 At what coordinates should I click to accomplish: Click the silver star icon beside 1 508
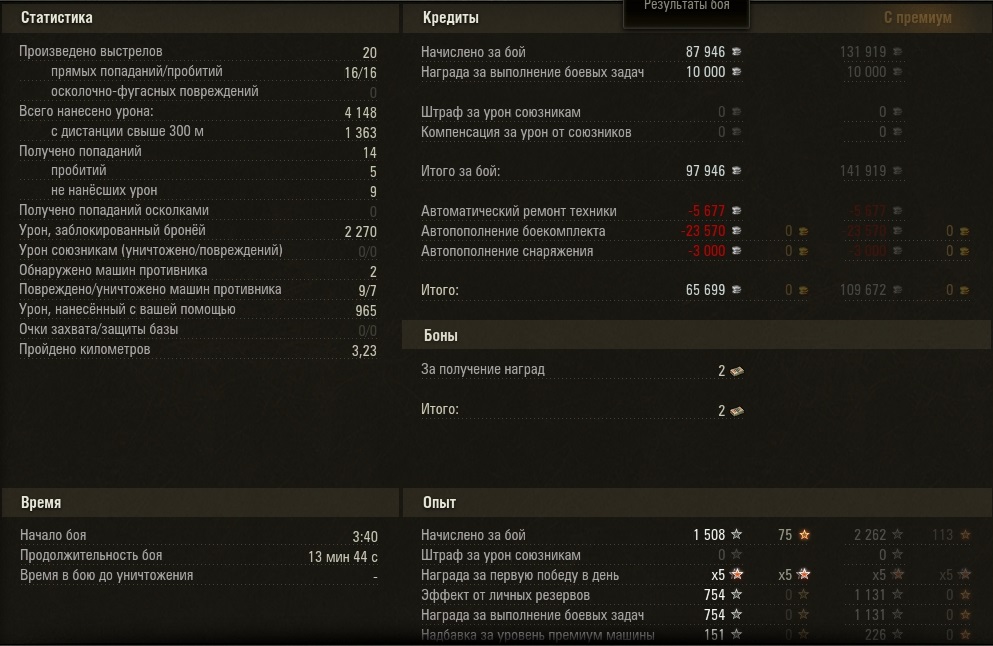(x=737, y=535)
